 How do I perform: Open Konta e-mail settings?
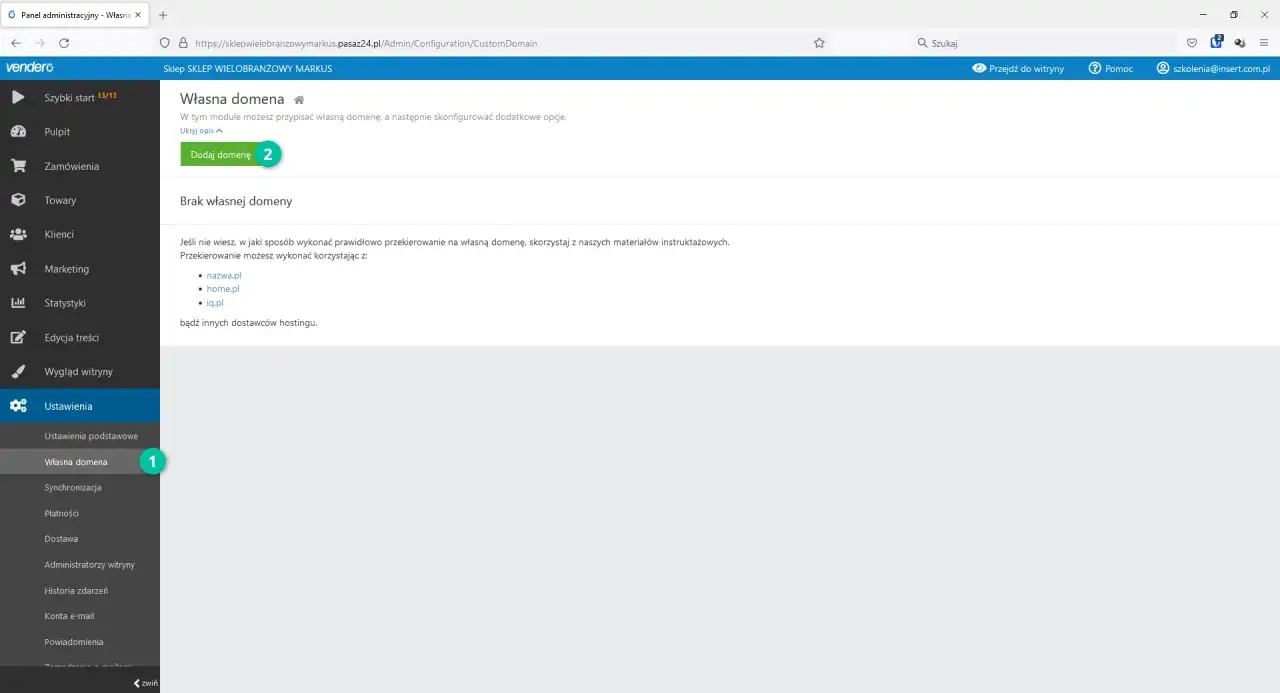(x=69, y=616)
